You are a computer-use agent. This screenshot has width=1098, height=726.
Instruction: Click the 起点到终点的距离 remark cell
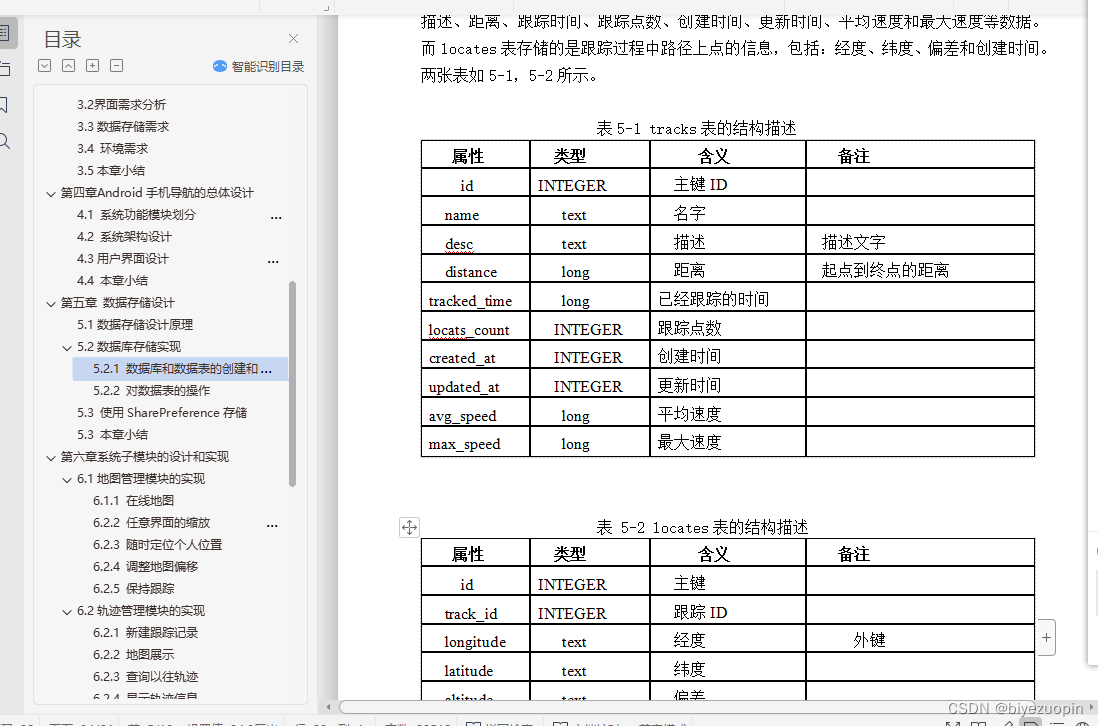(920, 269)
